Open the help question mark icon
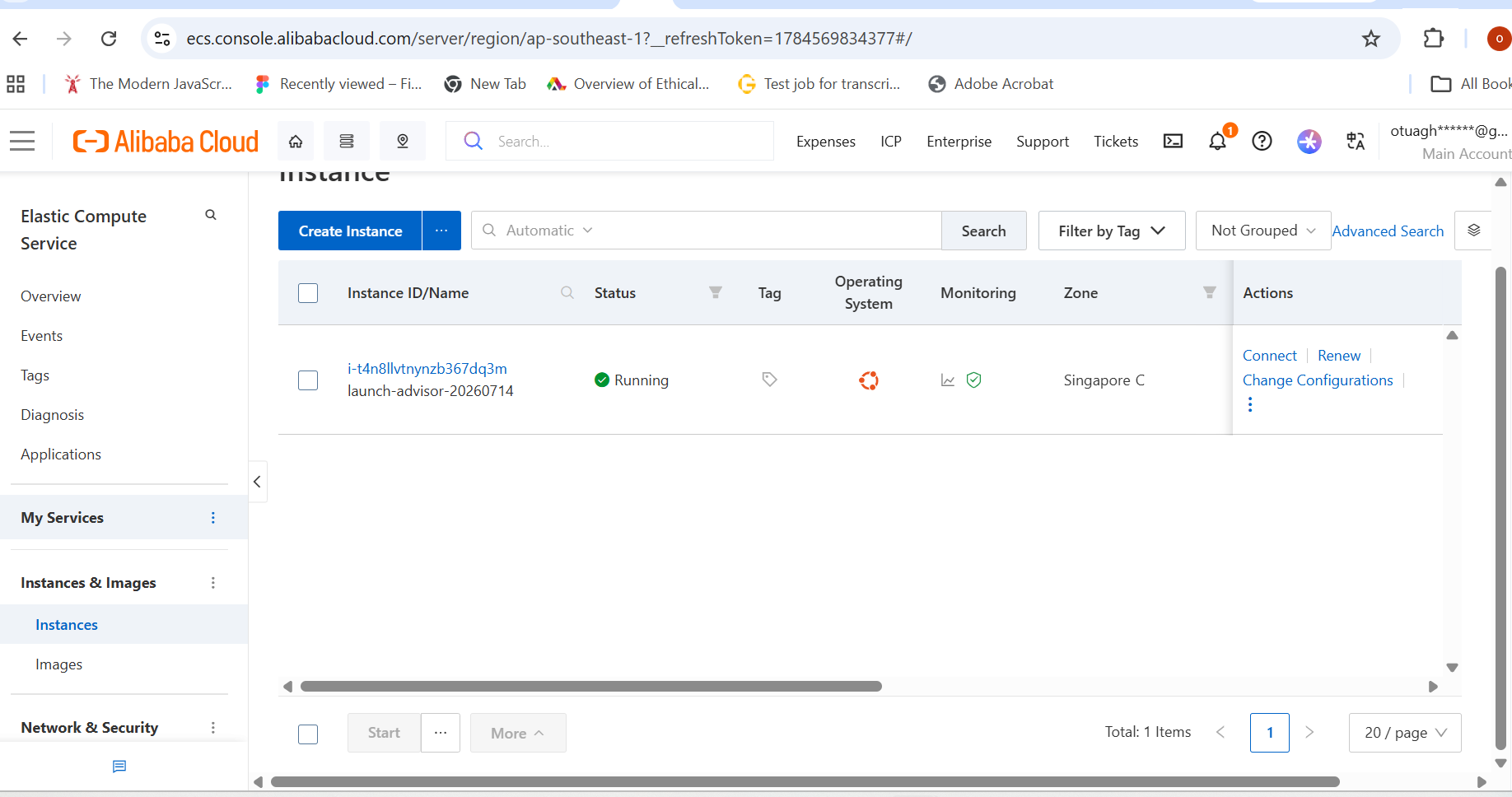1512x797 pixels. tap(1262, 142)
